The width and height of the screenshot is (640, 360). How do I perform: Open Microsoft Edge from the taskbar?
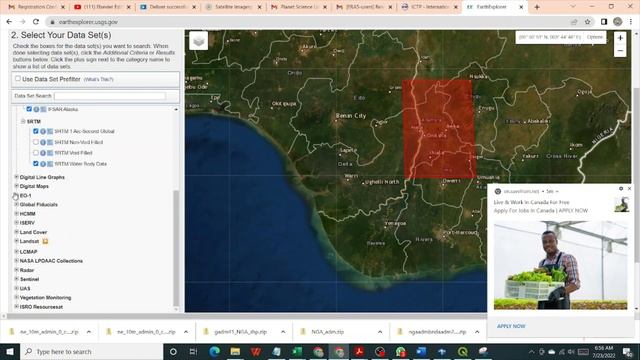point(214,351)
